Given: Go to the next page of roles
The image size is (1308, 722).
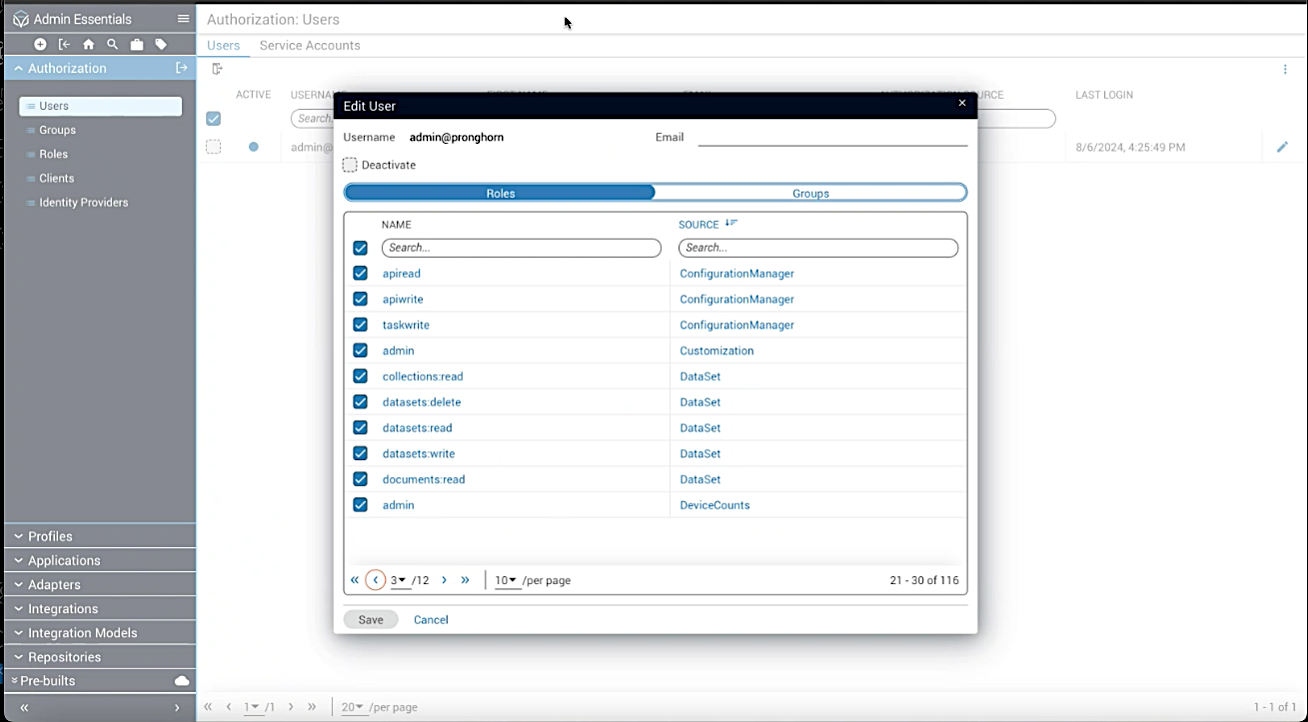Looking at the screenshot, I should [444, 580].
